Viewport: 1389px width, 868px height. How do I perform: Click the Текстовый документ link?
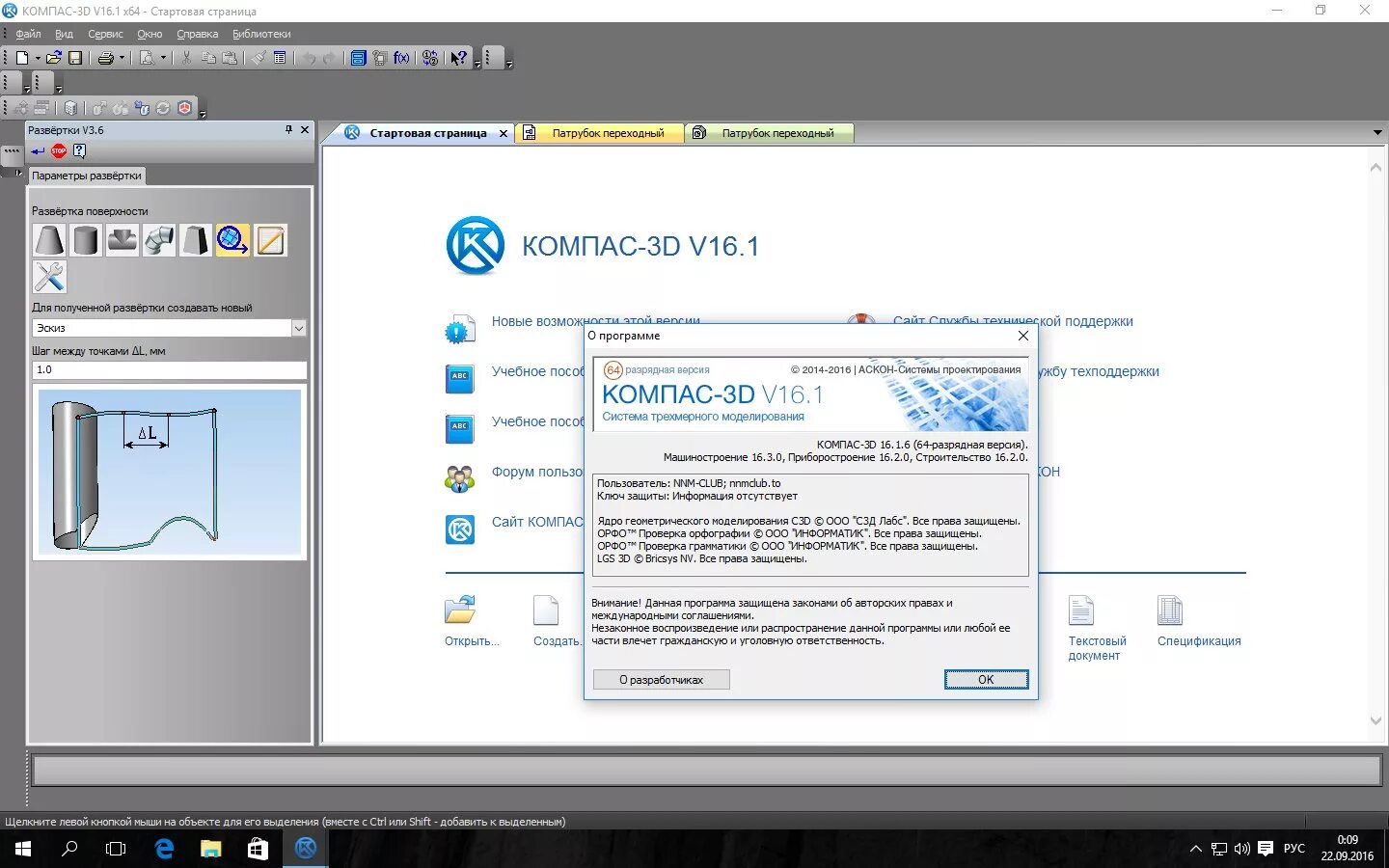click(x=1097, y=648)
